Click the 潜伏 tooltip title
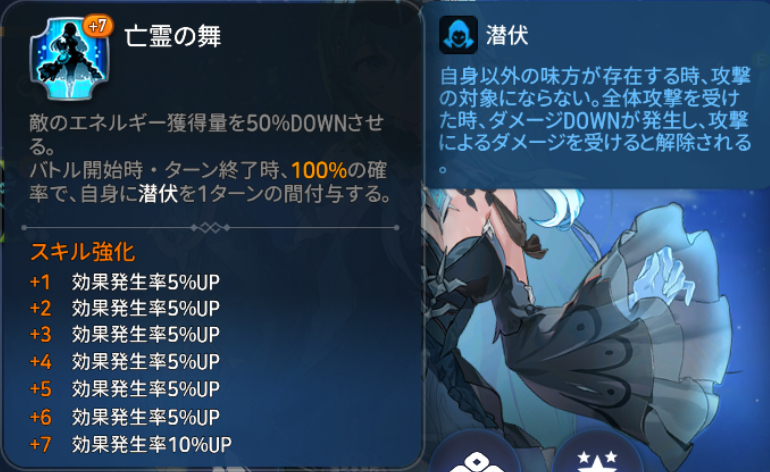The image size is (770, 472). click(507, 35)
